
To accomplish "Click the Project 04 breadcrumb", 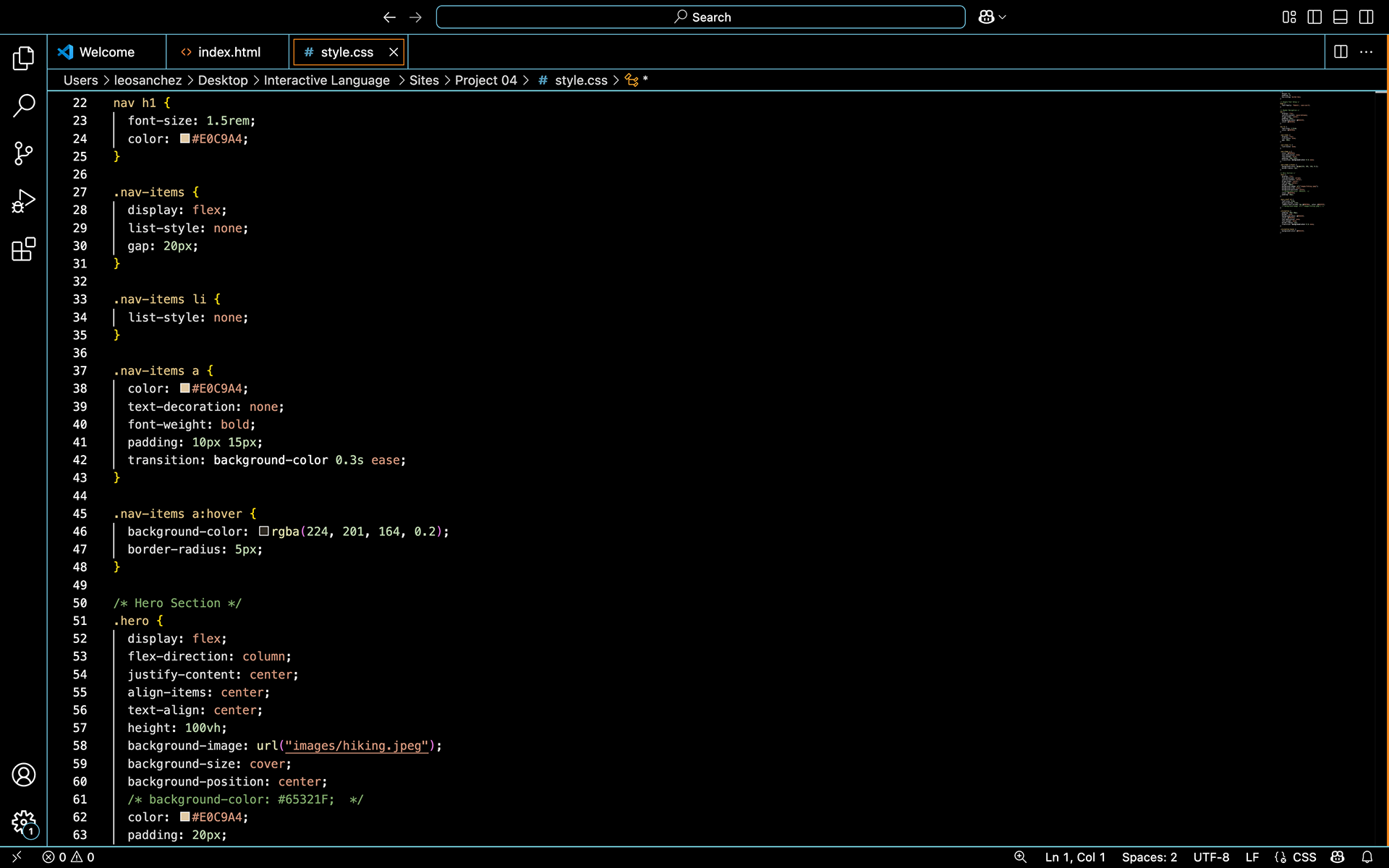I will pyautogui.click(x=485, y=80).
